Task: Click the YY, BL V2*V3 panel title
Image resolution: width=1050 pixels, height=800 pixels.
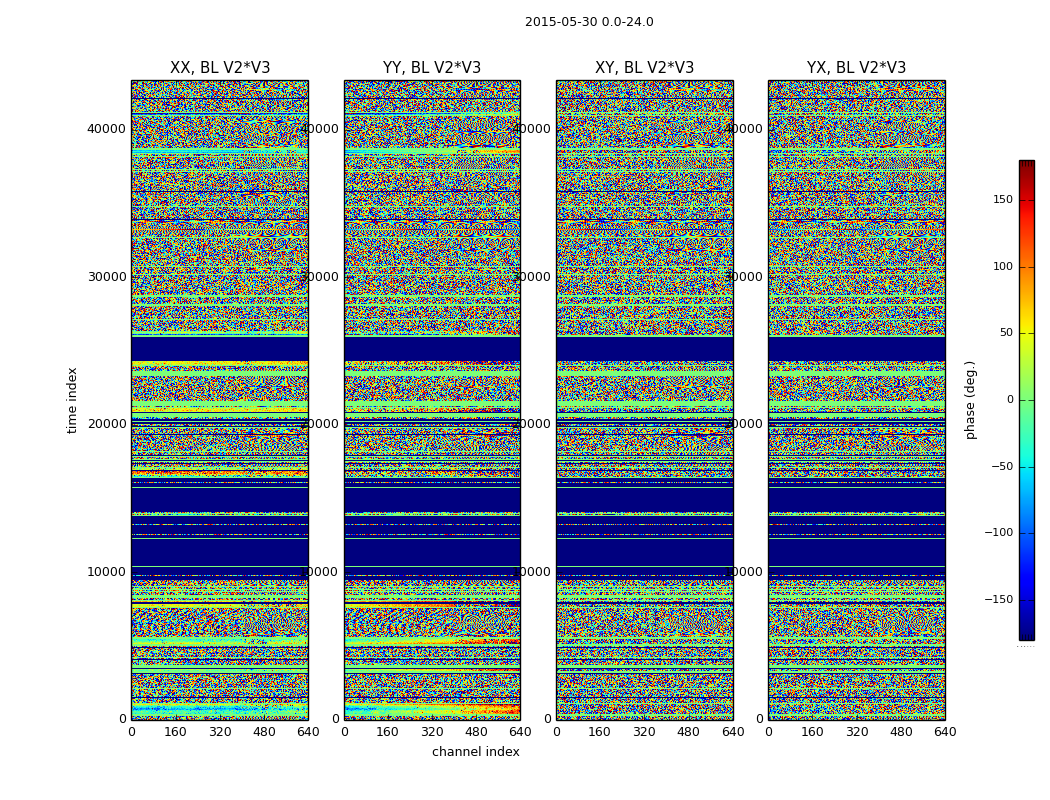Action: [x=432, y=68]
